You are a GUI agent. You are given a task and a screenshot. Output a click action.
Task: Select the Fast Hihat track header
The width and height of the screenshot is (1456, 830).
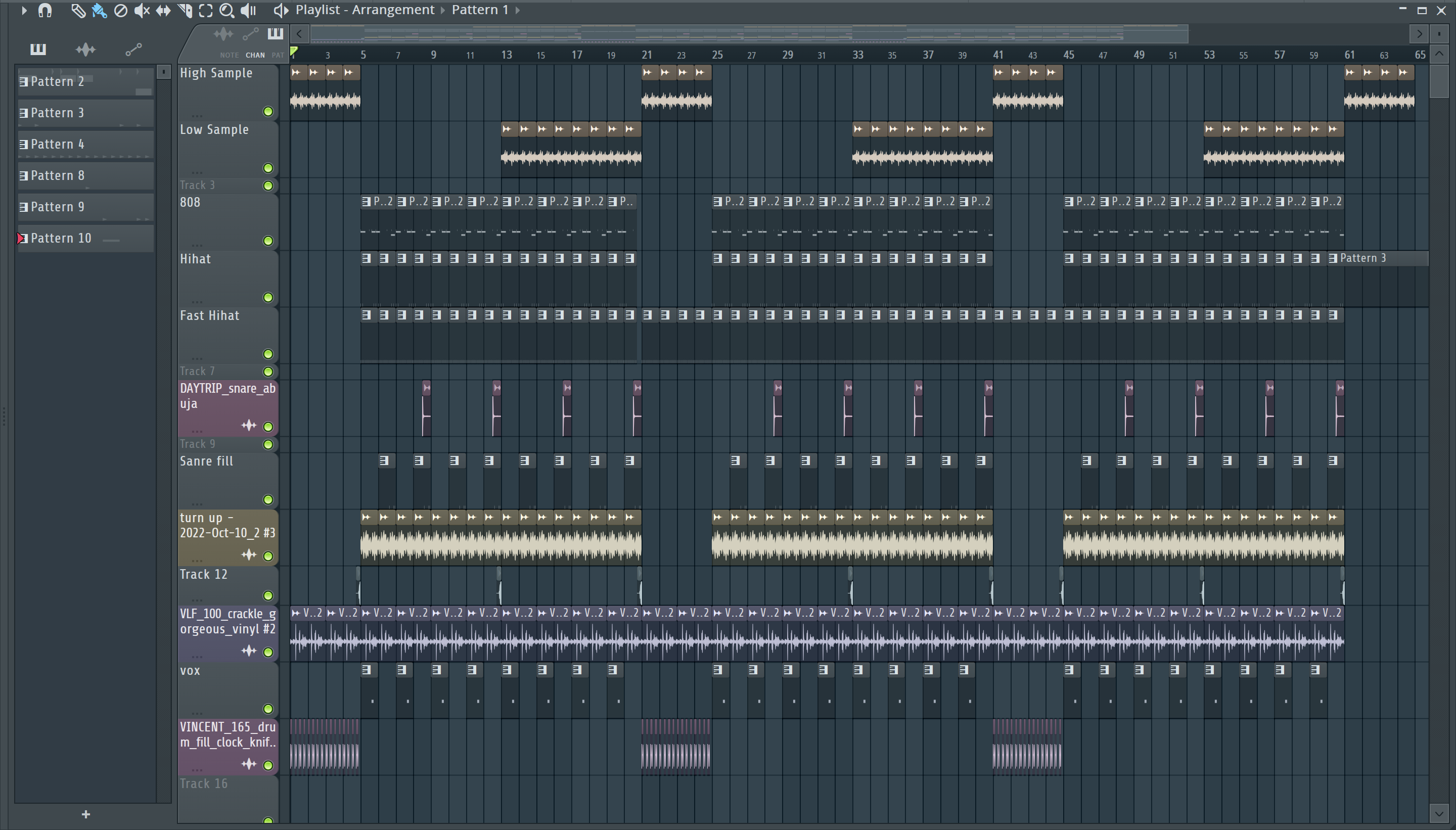tap(228, 335)
